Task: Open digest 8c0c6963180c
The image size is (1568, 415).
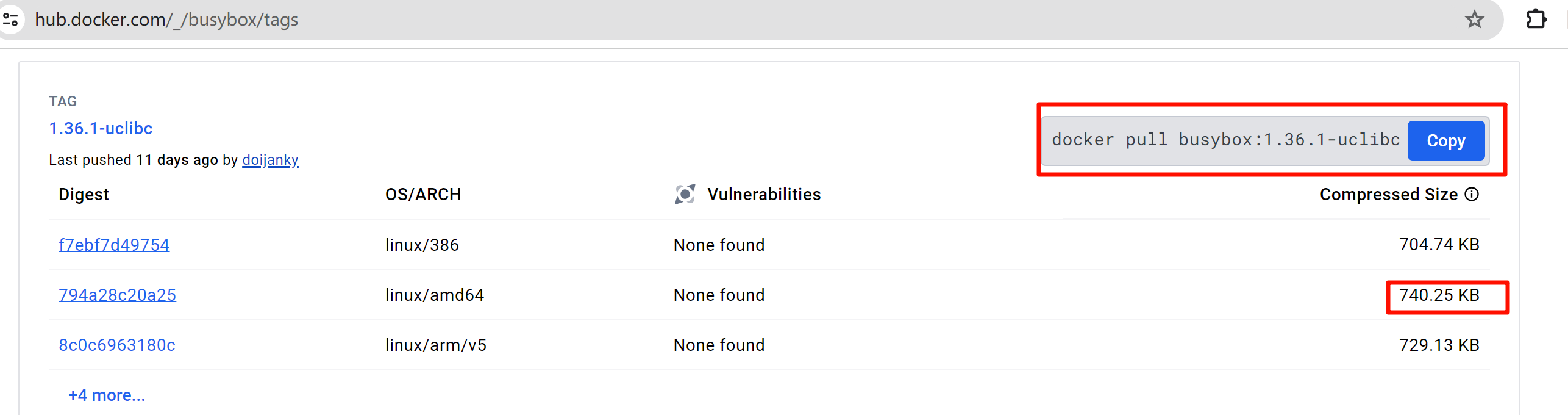Action: coord(117,345)
